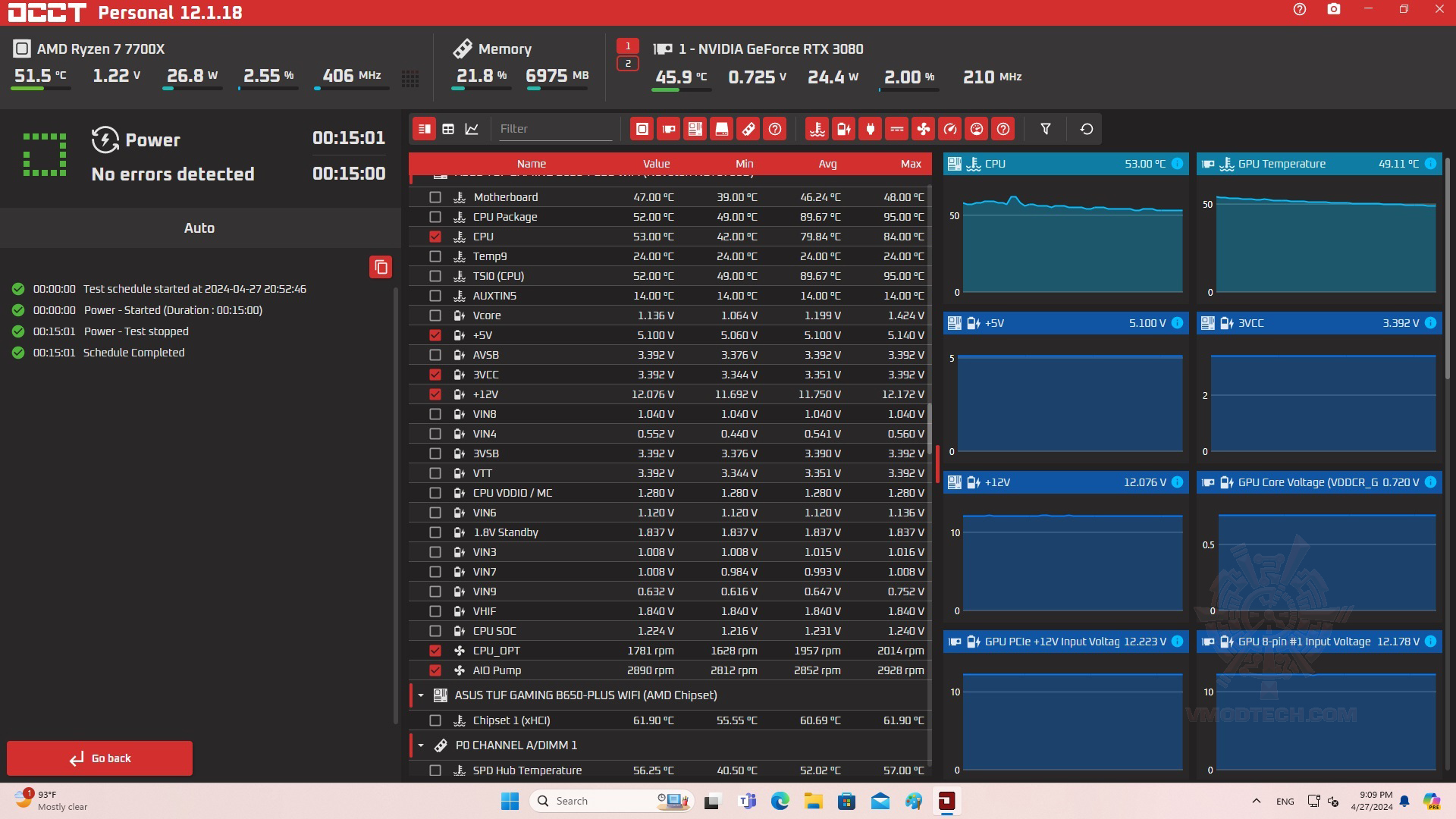
Task: Click the Go back button
Action: pyautogui.click(x=99, y=758)
